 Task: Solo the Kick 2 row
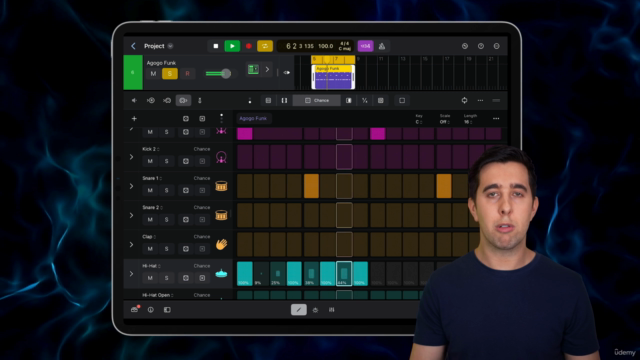(x=167, y=161)
